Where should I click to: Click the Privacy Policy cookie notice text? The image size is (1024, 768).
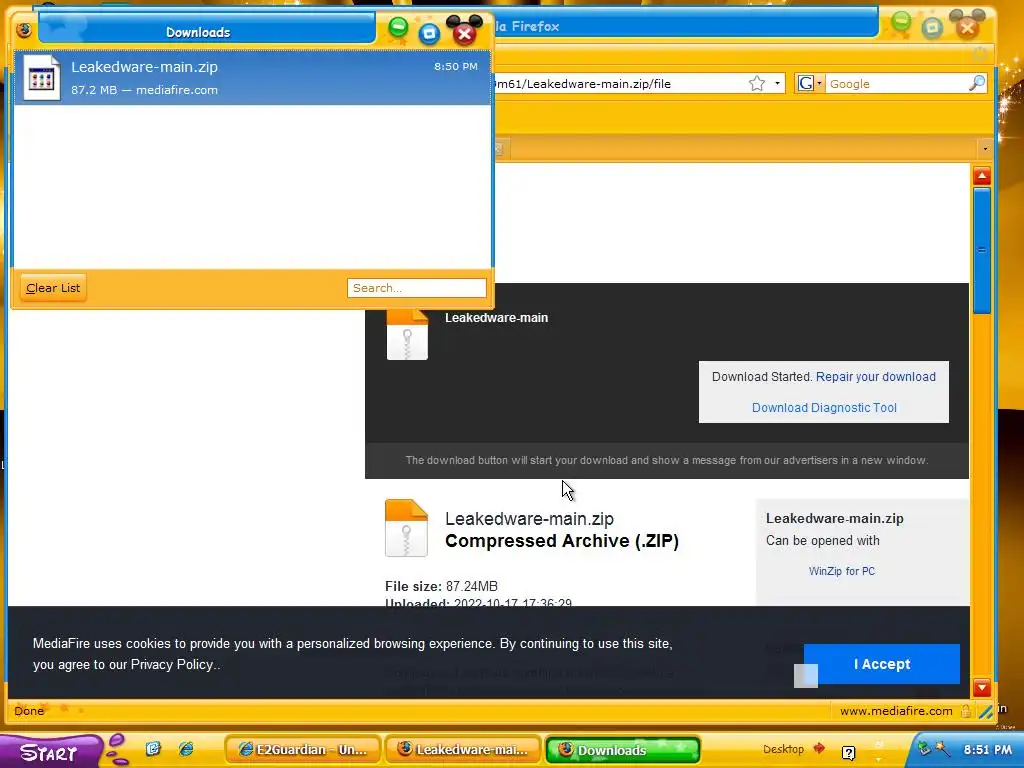pyautogui.click(x=172, y=665)
